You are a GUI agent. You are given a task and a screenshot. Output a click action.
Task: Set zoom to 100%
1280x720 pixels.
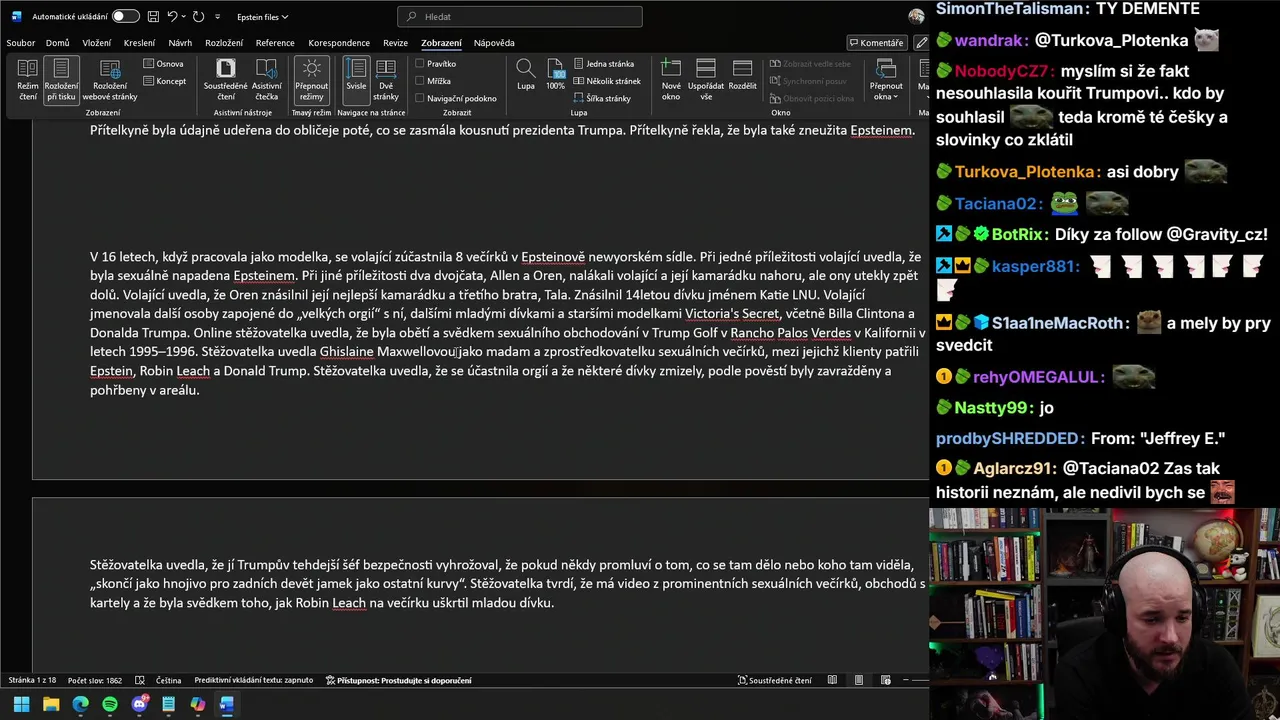pos(555,75)
